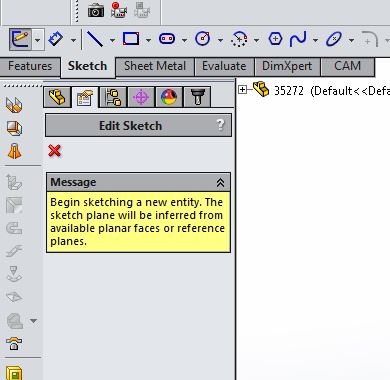Click the Sketch Fillet tool
Image resolution: width=390 pixels, height=380 pixels.
[370, 39]
